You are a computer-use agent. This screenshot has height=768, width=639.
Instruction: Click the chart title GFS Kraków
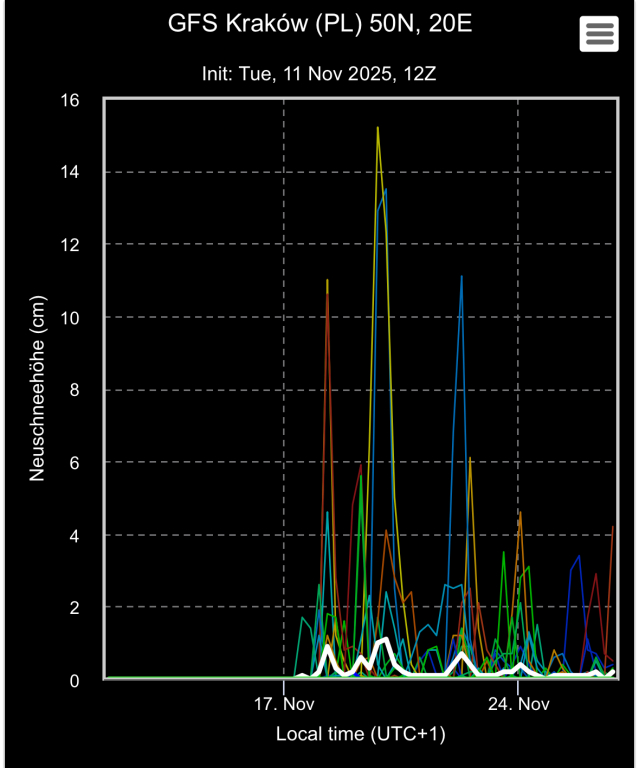(319, 23)
